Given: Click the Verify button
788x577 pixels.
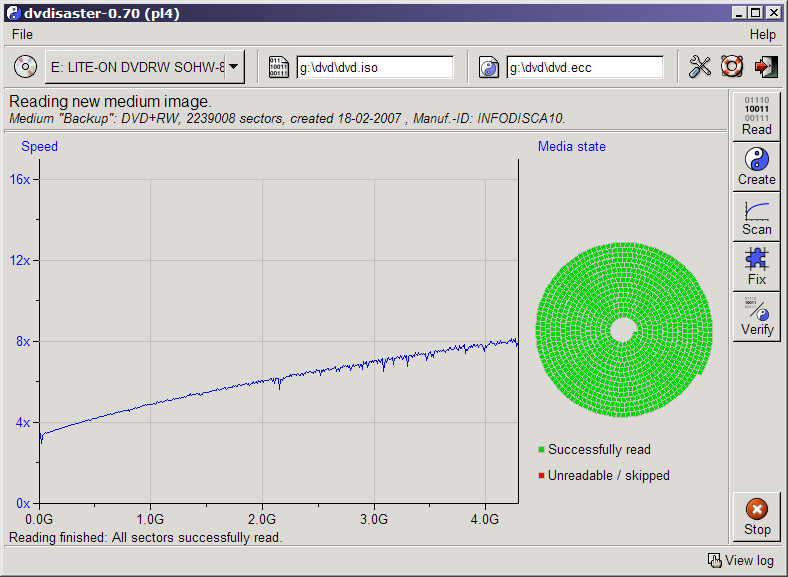Looking at the screenshot, I should pyautogui.click(x=756, y=317).
